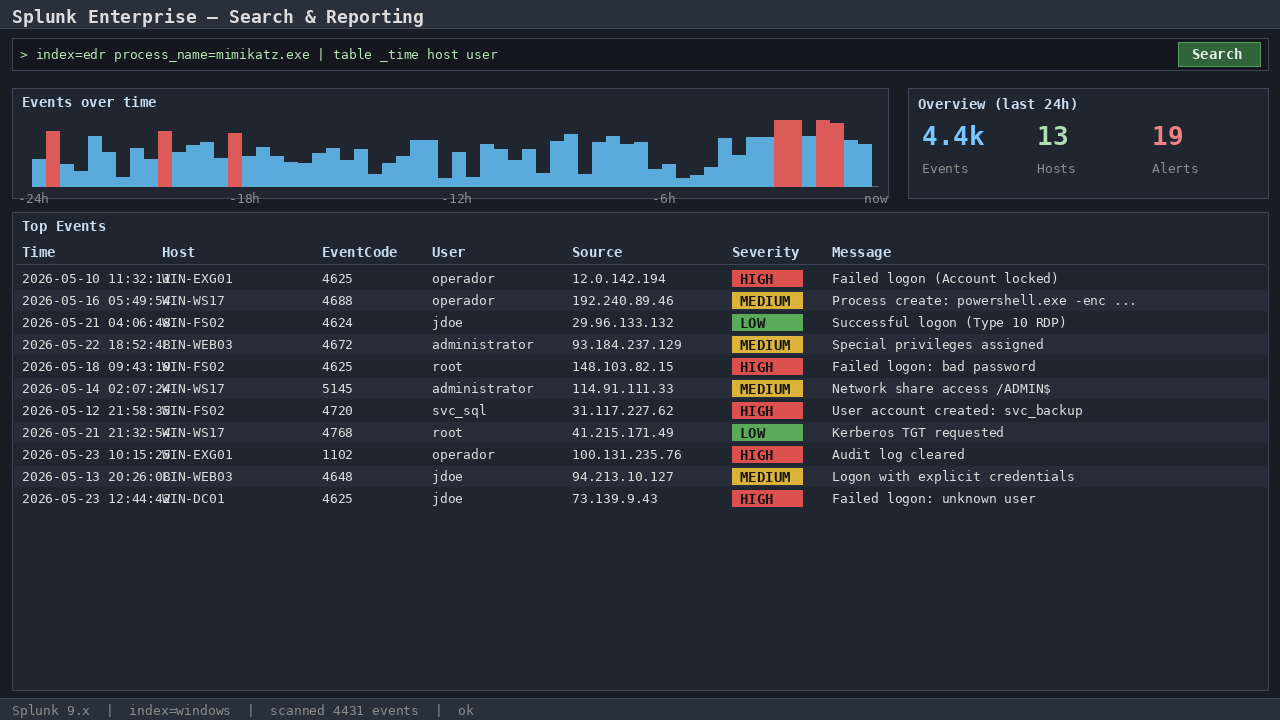Click the green Search button
Screen dimensions: 1280x720
pyautogui.click(x=1219, y=54)
